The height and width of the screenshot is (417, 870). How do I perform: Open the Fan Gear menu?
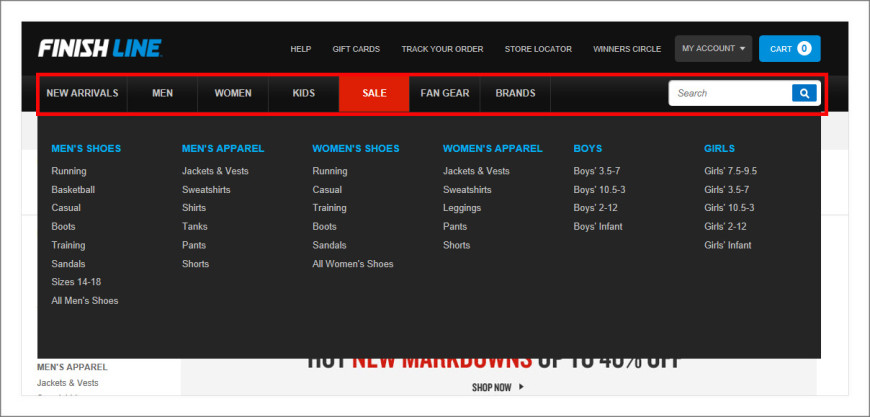[444, 93]
